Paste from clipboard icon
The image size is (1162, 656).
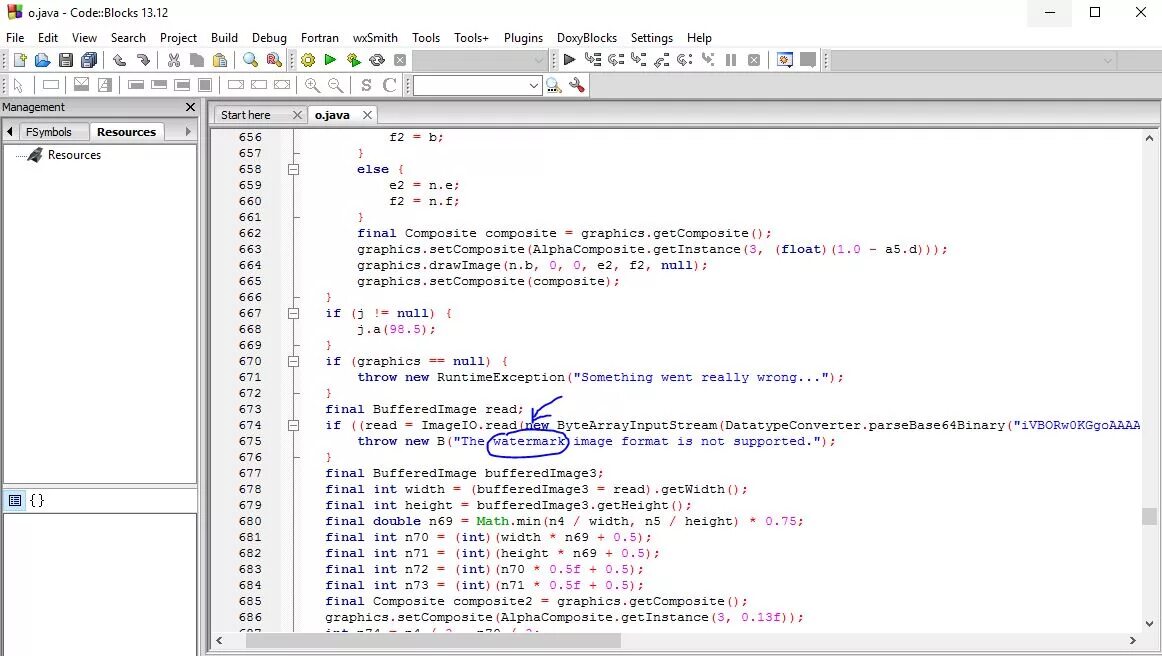pyautogui.click(x=220, y=60)
